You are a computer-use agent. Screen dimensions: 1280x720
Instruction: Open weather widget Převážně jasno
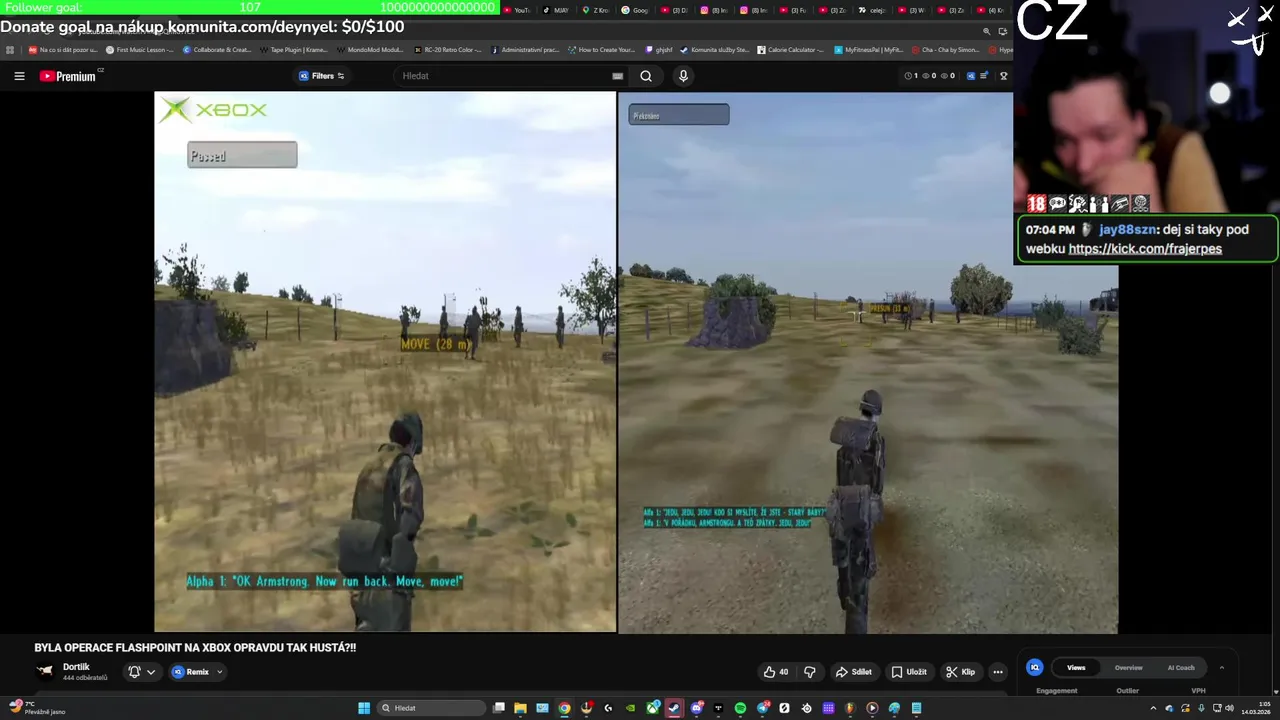click(x=36, y=708)
